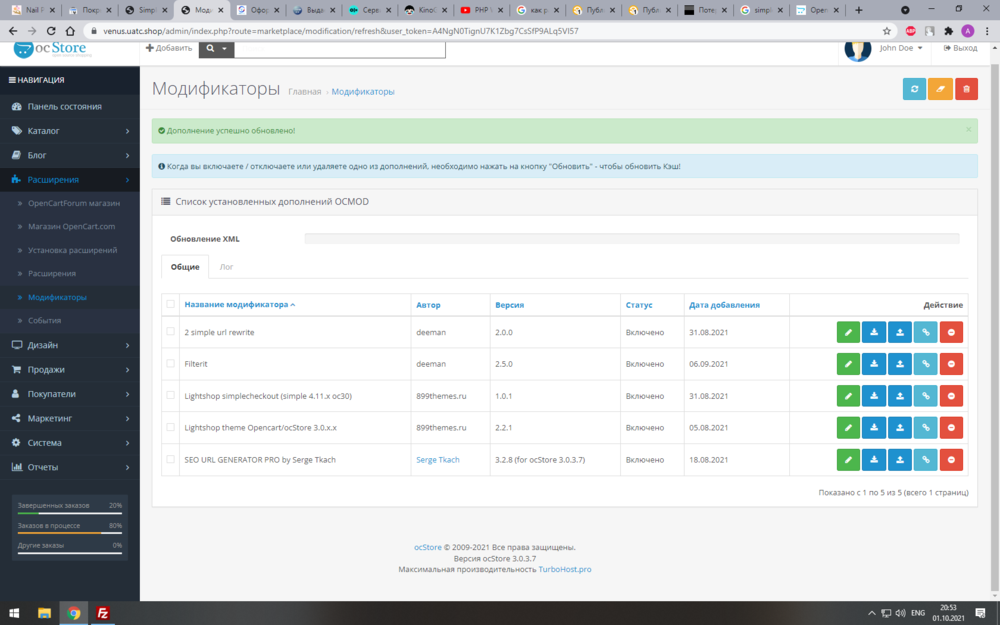The width and height of the screenshot is (1000, 625).
Task: Edit the Lightshop theme Opencart/ocStore modifier
Action: coord(848,428)
